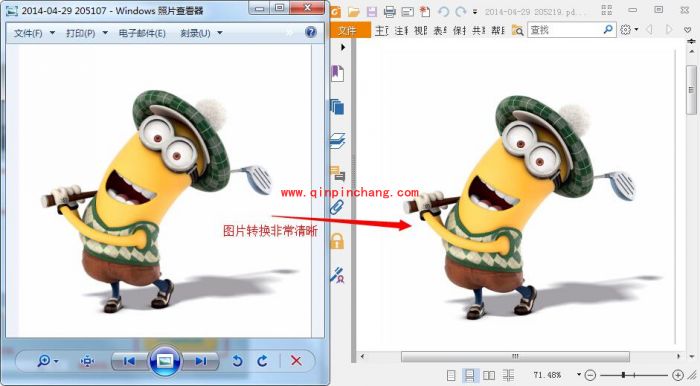Expand dropdown arrow next to gear icon
Screen dimensions: 700x386
click(636, 30)
